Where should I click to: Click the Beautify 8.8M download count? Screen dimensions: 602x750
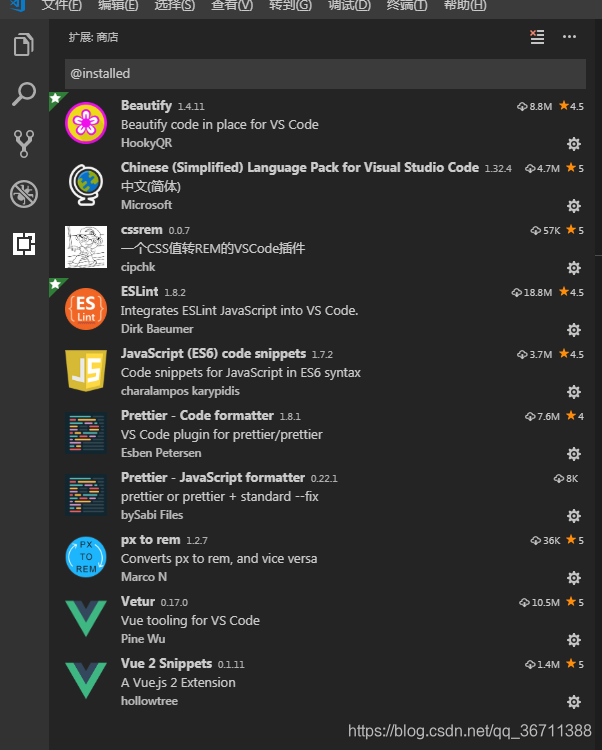535,106
